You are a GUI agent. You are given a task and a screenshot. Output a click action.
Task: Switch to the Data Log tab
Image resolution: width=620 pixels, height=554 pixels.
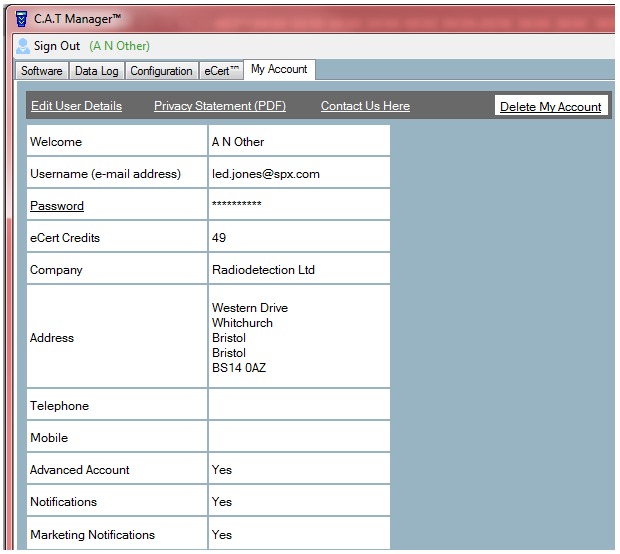[x=96, y=71]
